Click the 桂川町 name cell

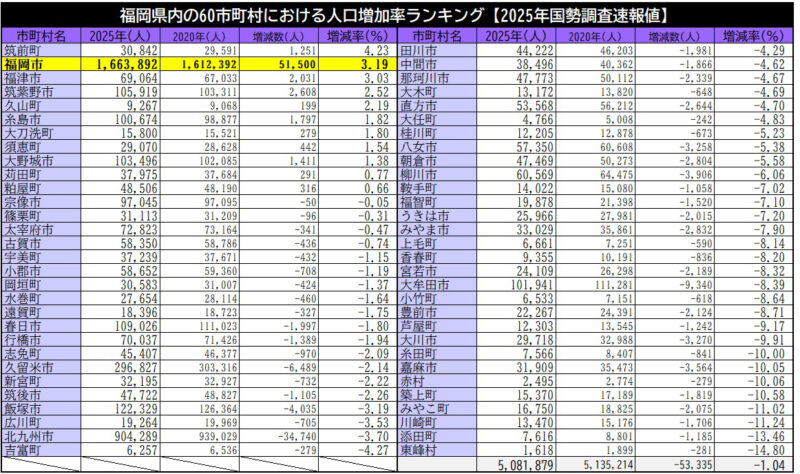[437, 133]
